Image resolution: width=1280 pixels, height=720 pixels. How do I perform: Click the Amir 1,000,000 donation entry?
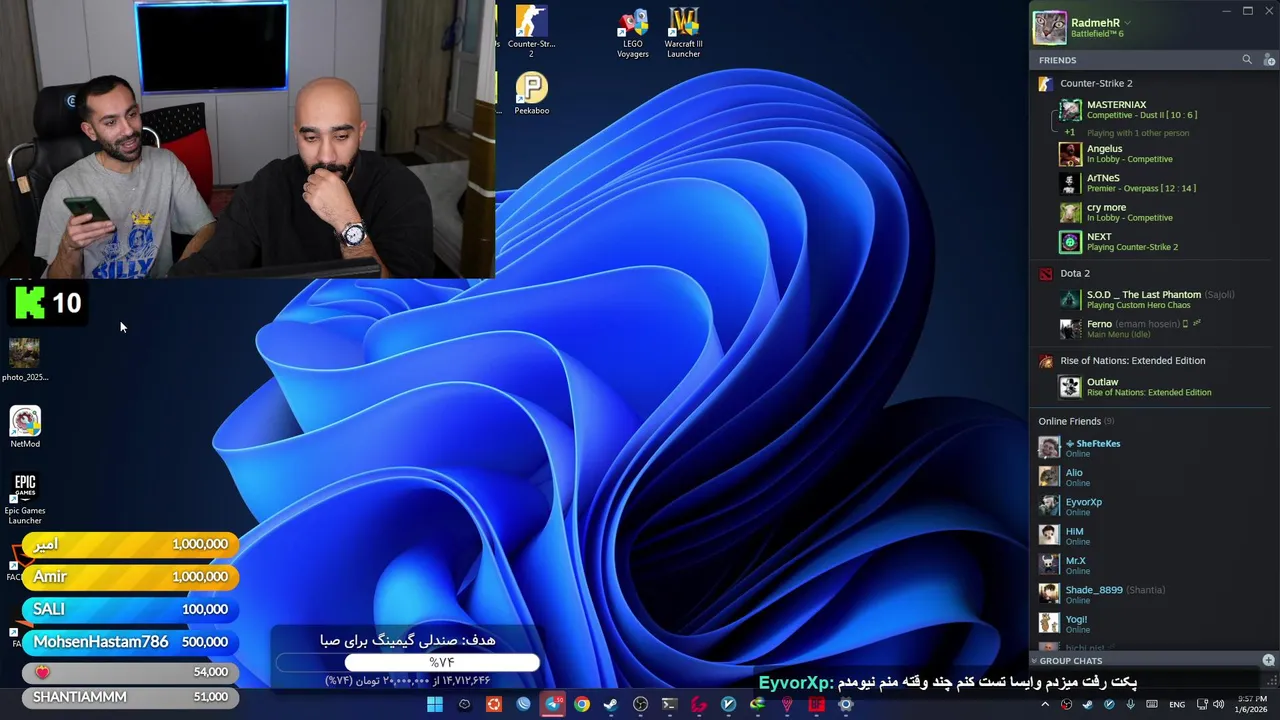tap(130, 577)
